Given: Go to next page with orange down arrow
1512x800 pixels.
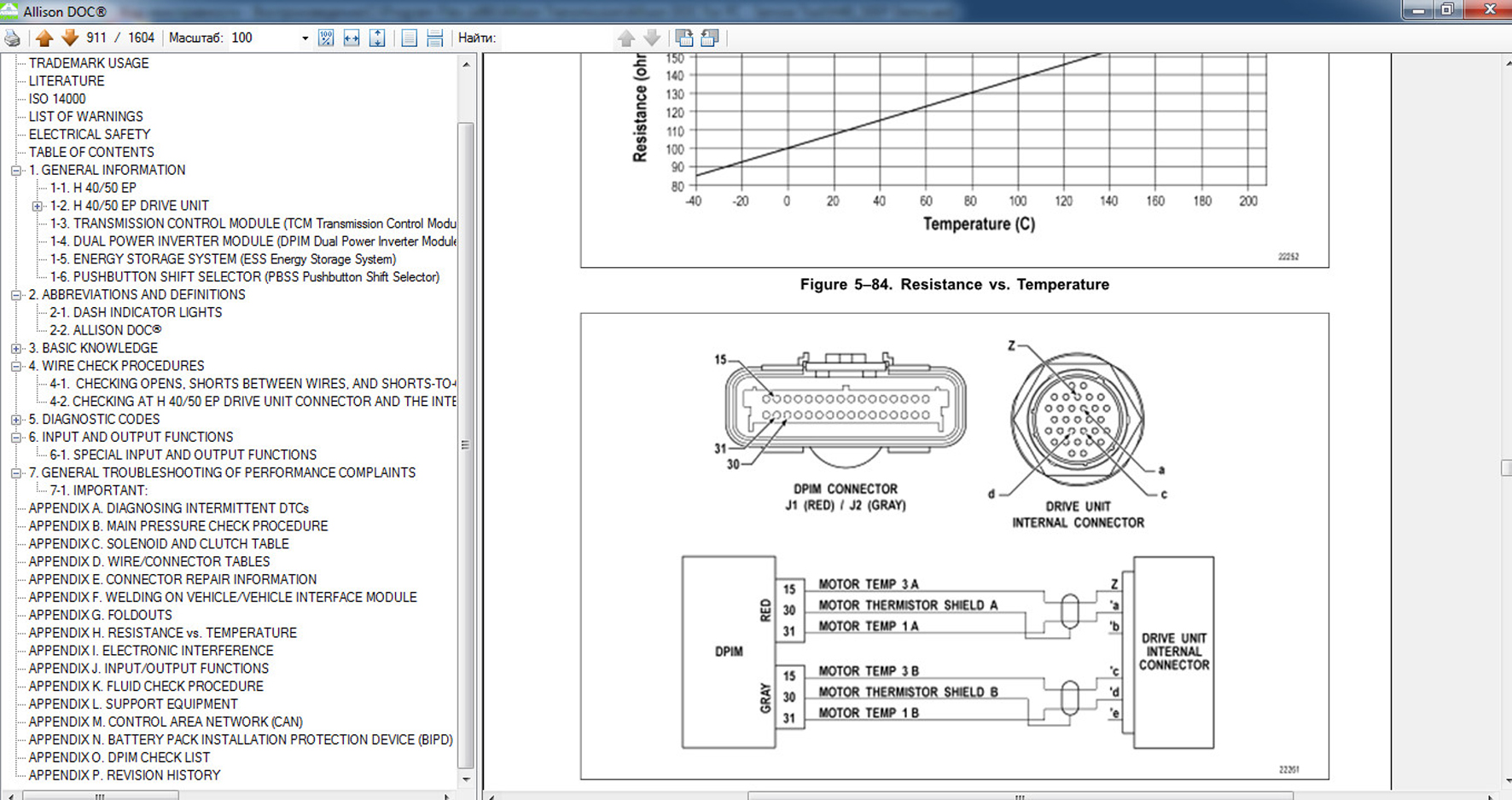Looking at the screenshot, I should click(x=70, y=38).
